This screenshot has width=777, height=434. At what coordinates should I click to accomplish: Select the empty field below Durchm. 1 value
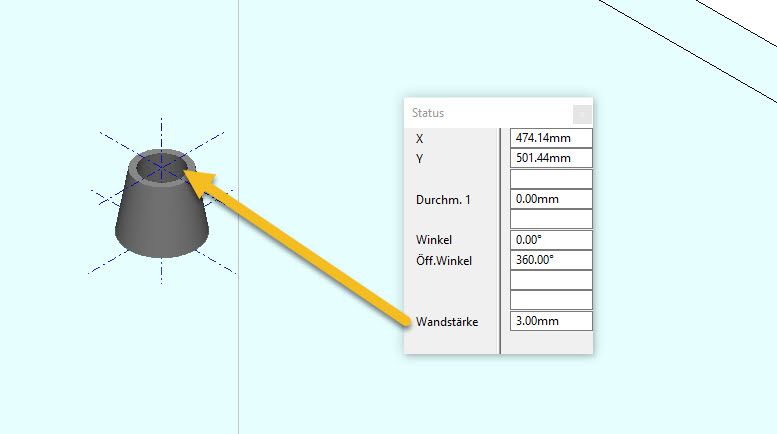click(551, 219)
